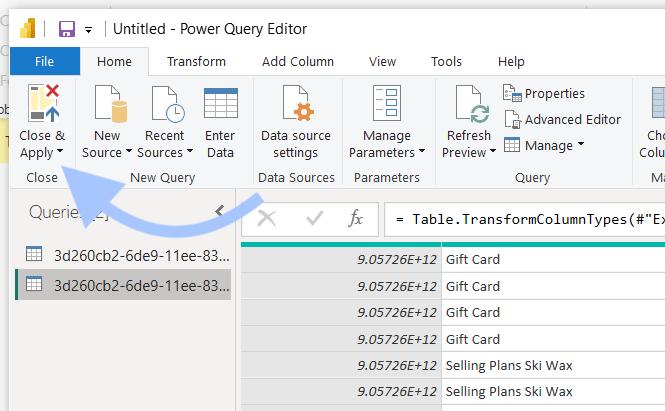Select the 9.05726E+12 cell in first row

click(x=341, y=259)
